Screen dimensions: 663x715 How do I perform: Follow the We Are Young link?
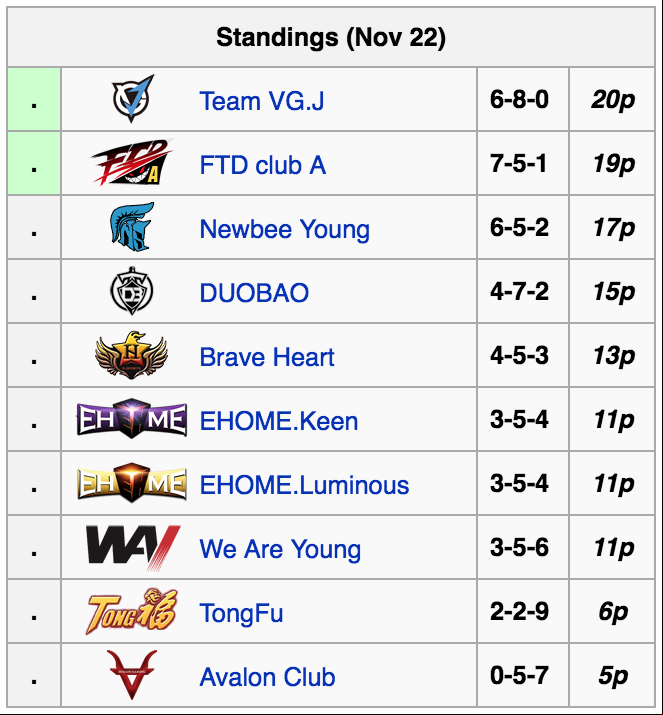pyautogui.click(x=280, y=549)
